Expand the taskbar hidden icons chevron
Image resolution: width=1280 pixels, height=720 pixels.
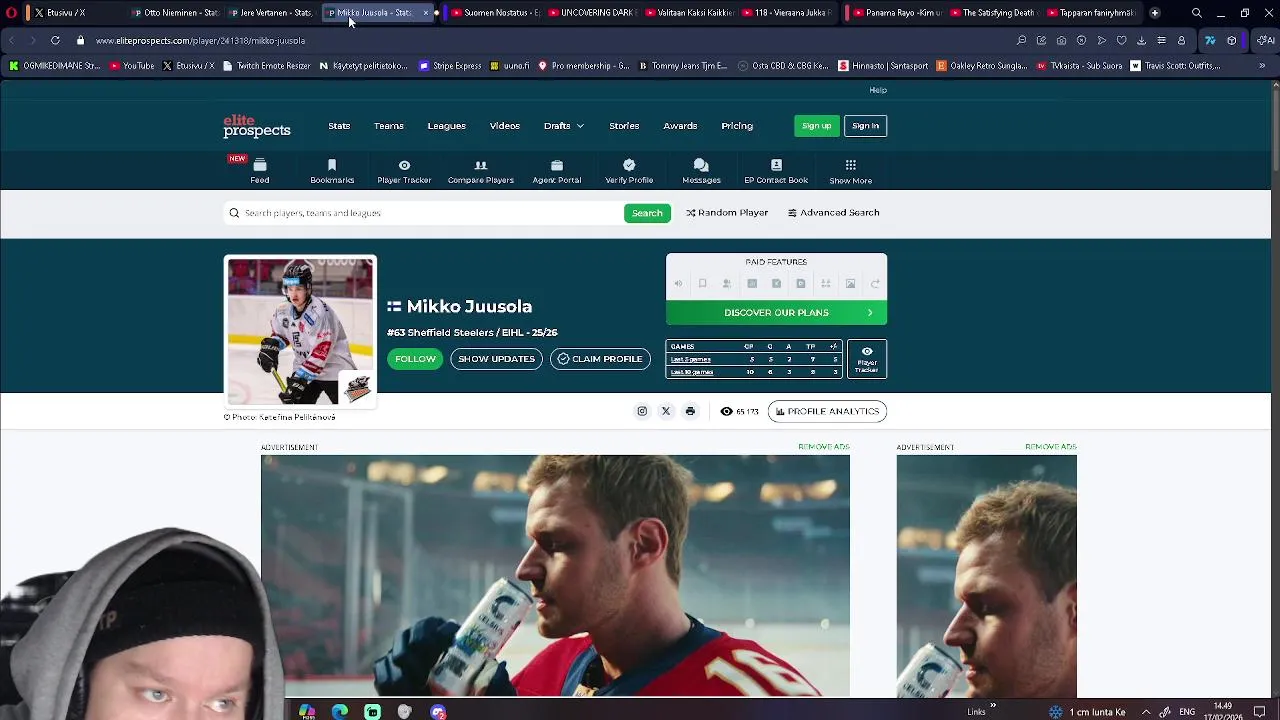click(1146, 712)
